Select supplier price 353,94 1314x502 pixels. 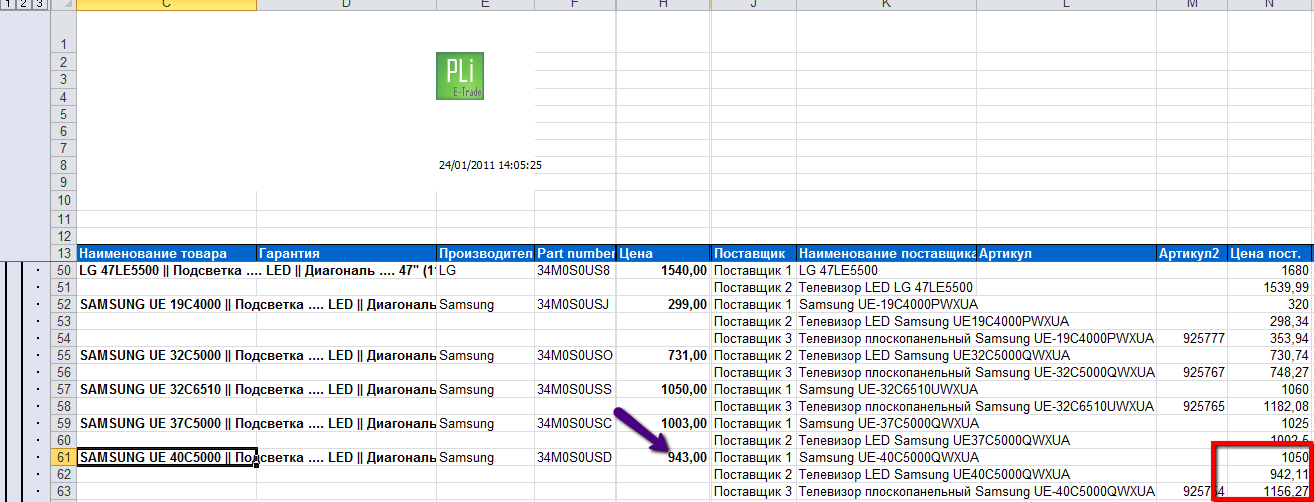click(1270, 338)
